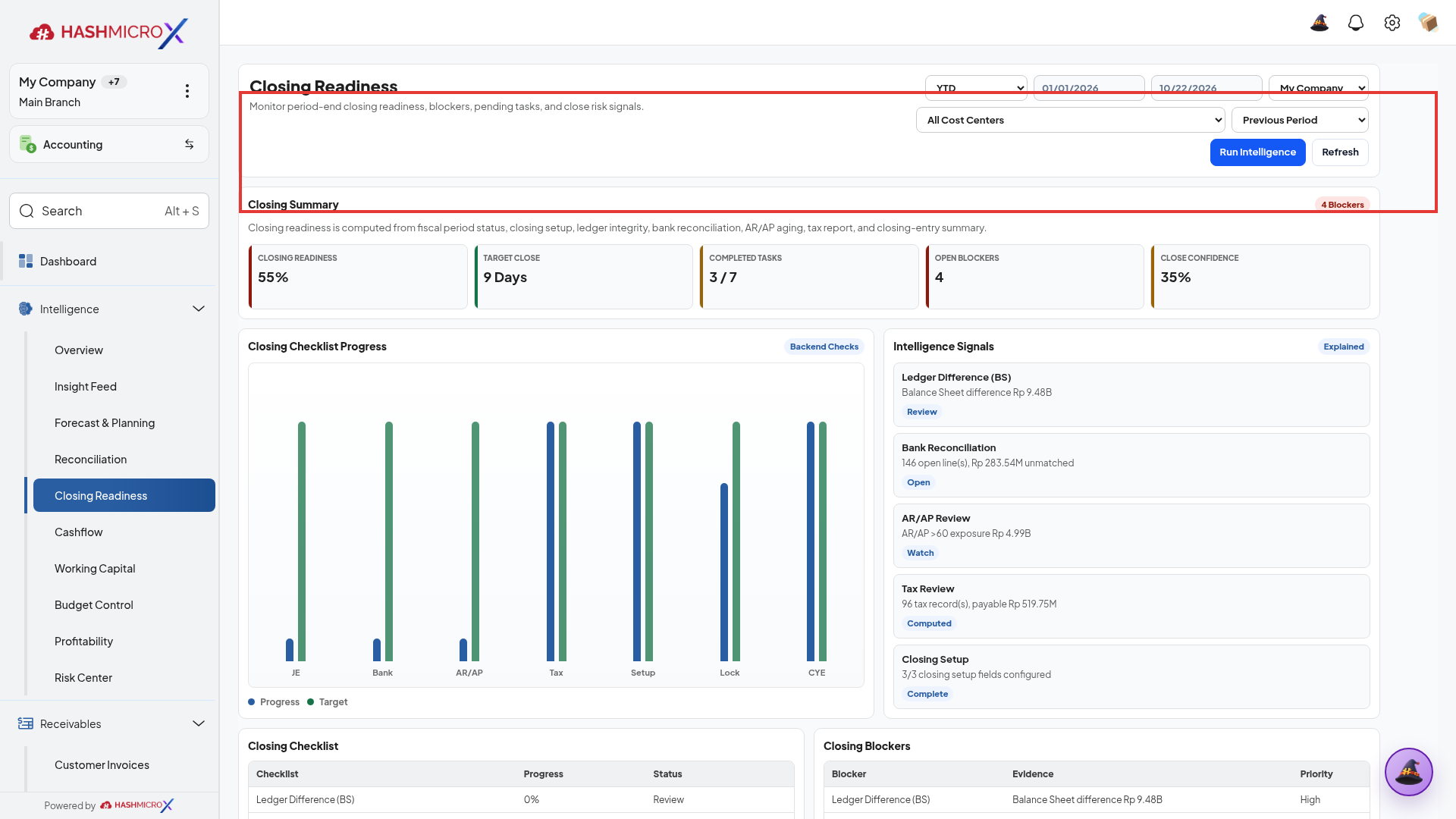The width and height of the screenshot is (1456, 819).
Task: Click the HashMicro X logo
Action: [x=108, y=33]
